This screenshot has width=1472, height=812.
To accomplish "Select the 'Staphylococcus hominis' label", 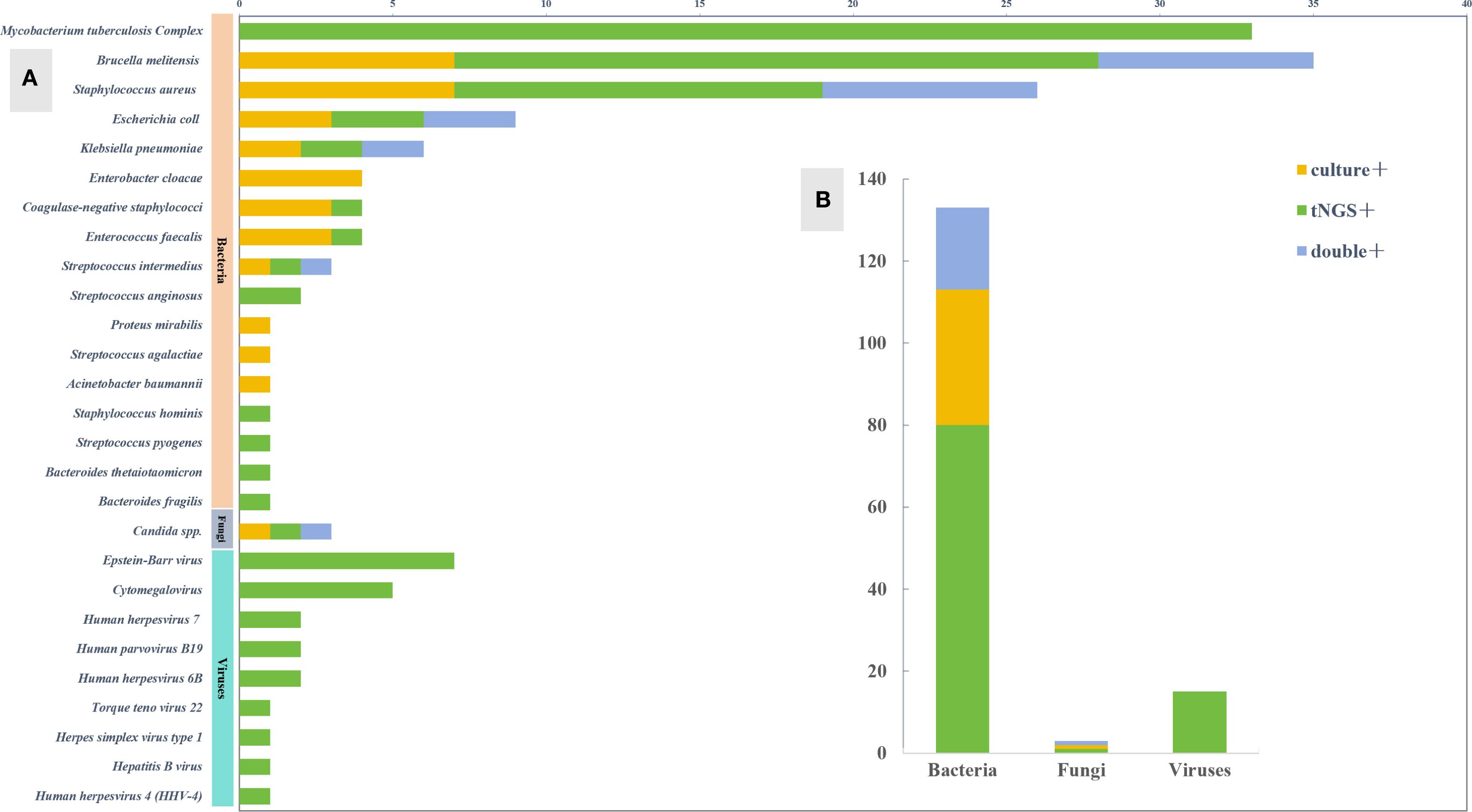I will click(x=138, y=414).
